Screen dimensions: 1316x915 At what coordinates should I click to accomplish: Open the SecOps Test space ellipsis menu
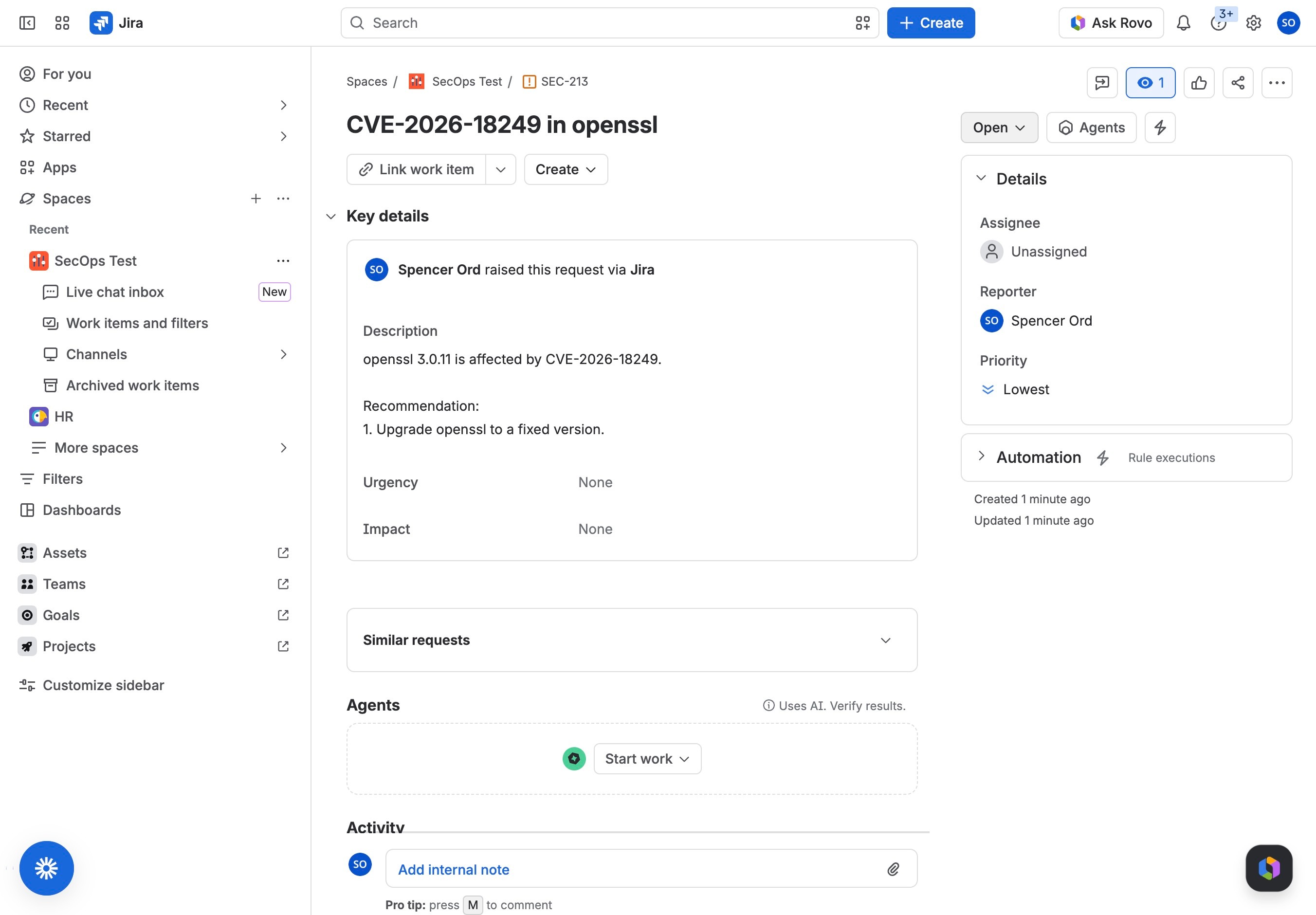[283, 261]
